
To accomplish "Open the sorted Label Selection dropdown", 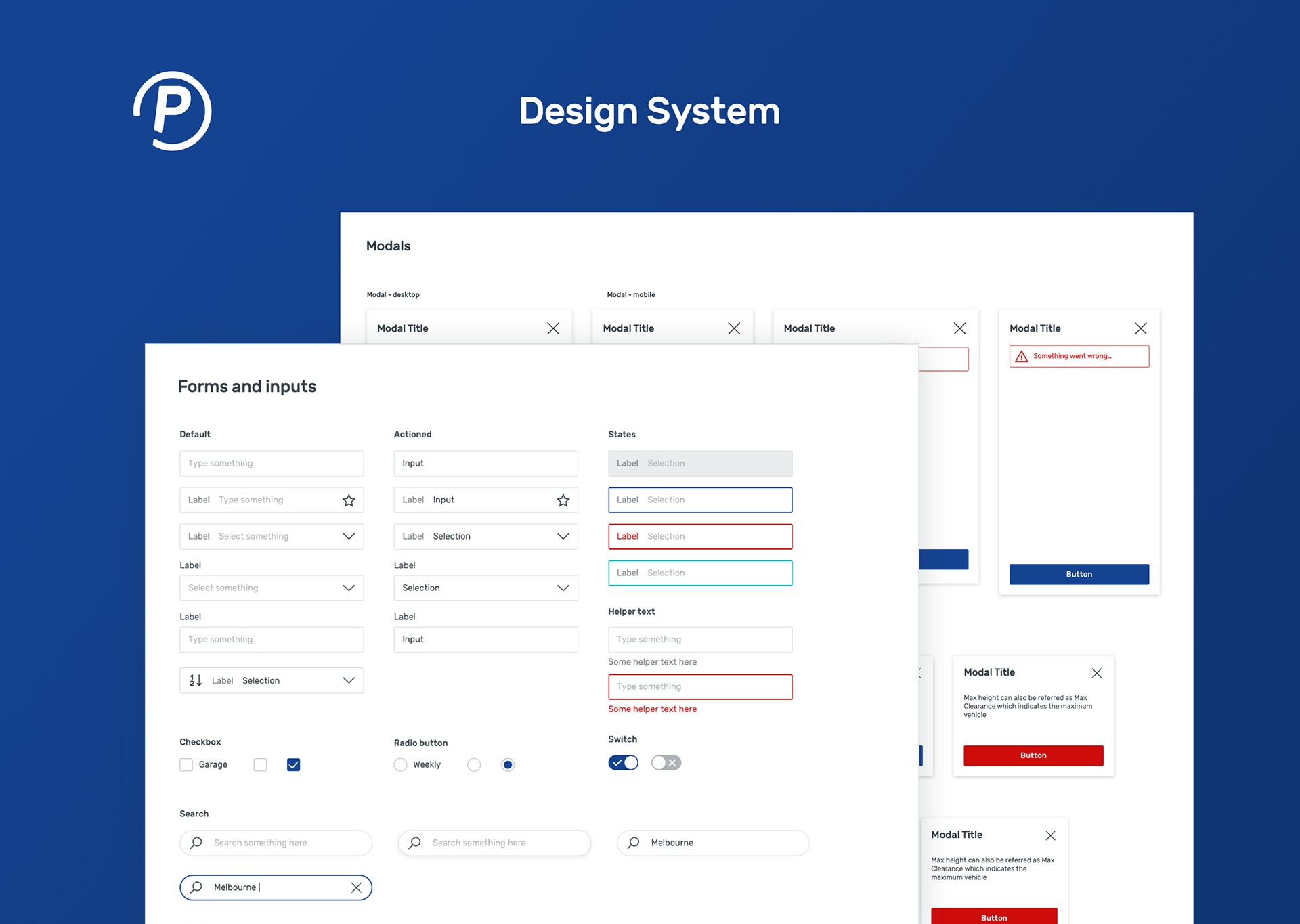I will 349,680.
